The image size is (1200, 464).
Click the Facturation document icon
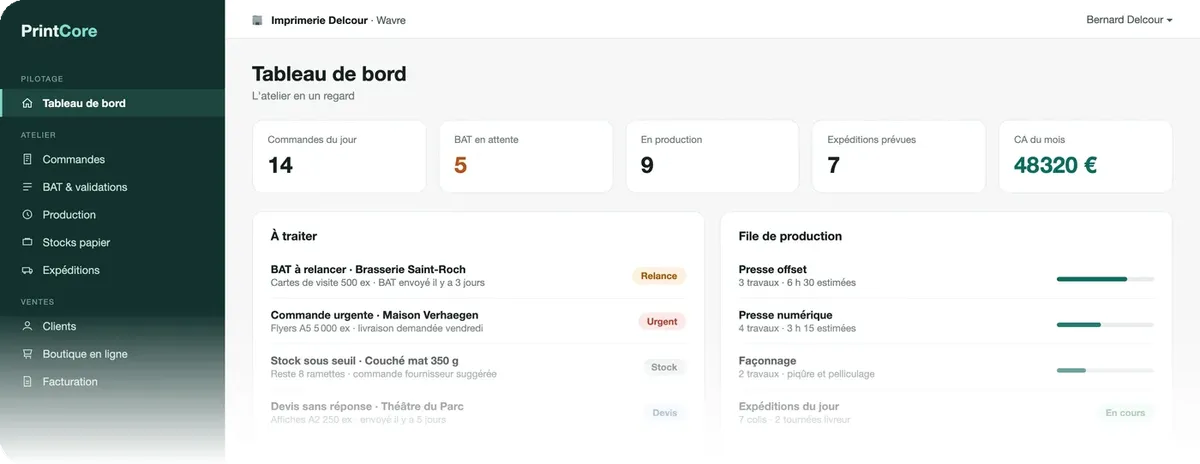pyautogui.click(x=27, y=382)
